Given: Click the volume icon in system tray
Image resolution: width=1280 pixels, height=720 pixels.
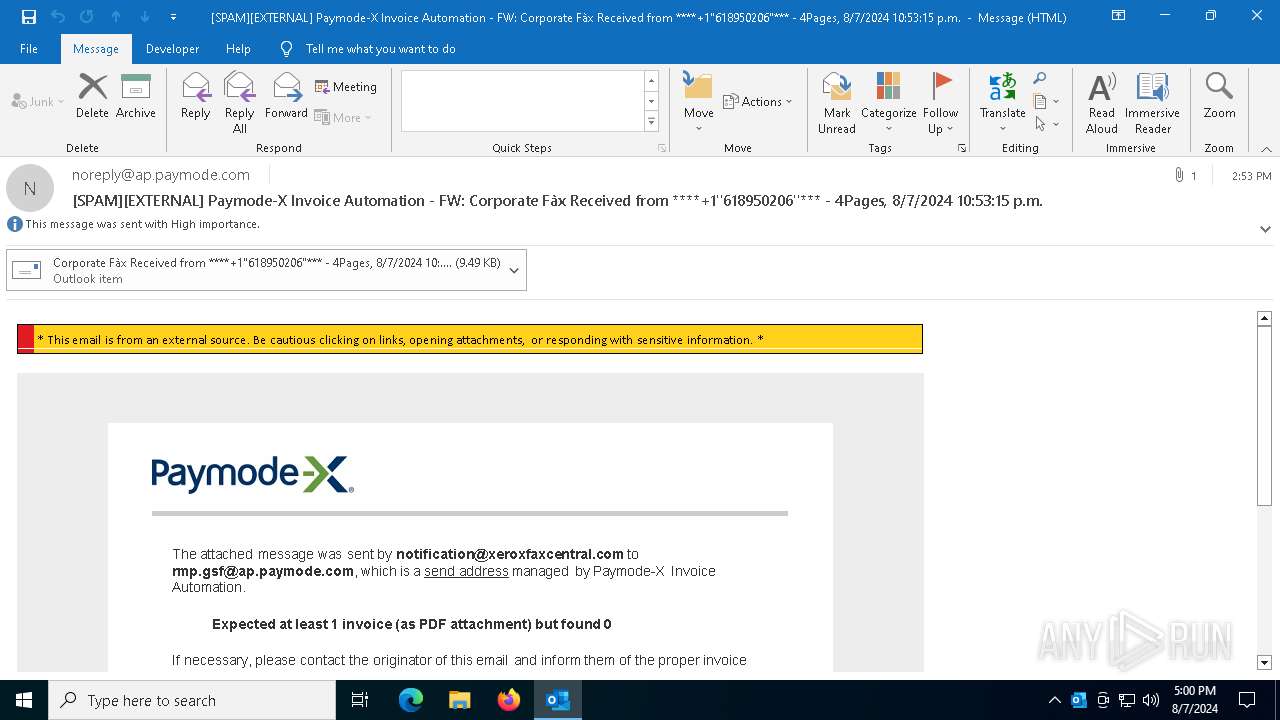Looking at the screenshot, I should tap(1151, 700).
